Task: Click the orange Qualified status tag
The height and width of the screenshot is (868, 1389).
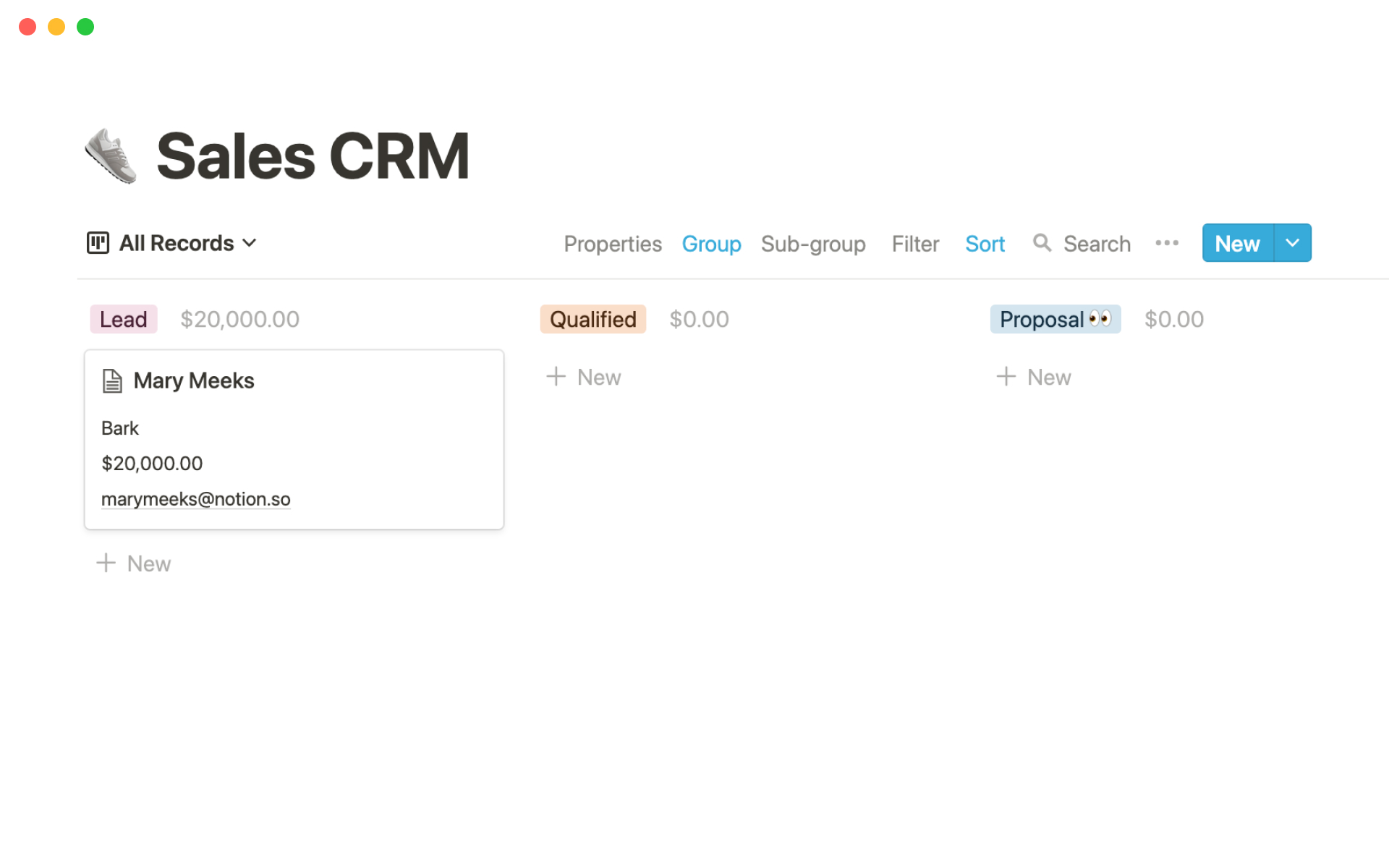Action: [592, 319]
